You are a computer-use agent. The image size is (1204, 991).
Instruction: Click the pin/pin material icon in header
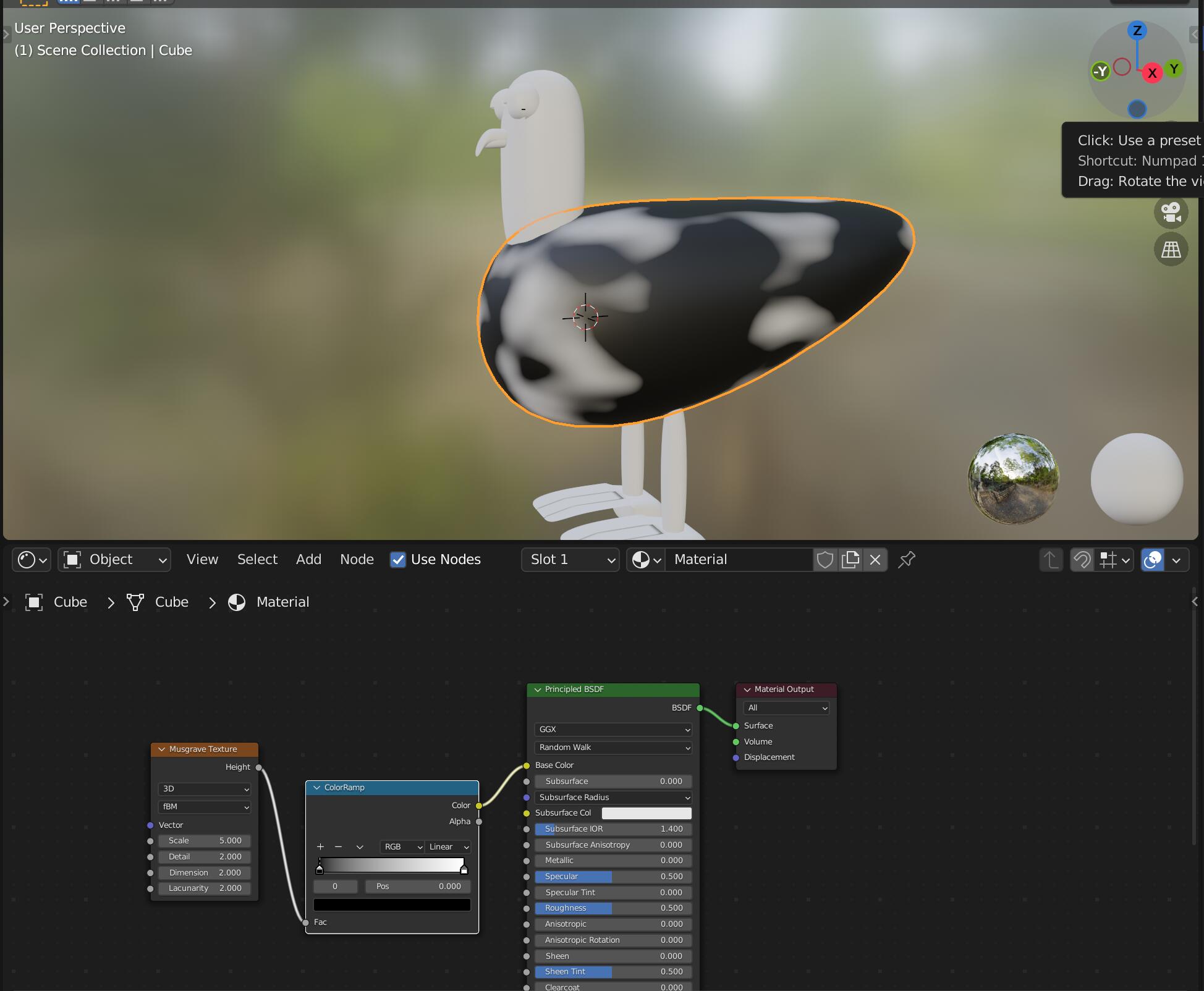click(x=904, y=559)
